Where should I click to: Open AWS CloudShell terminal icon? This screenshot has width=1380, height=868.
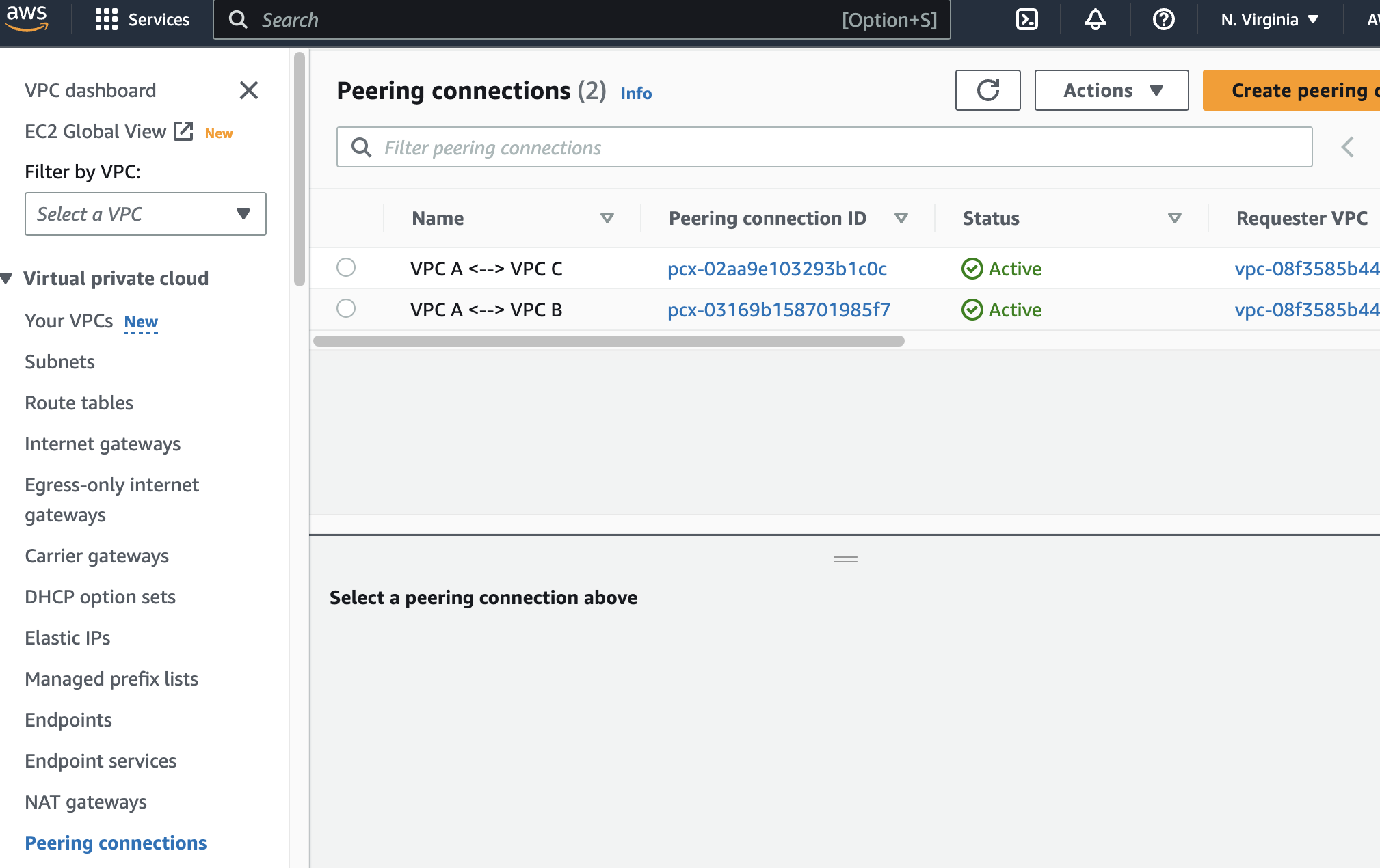(1027, 19)
